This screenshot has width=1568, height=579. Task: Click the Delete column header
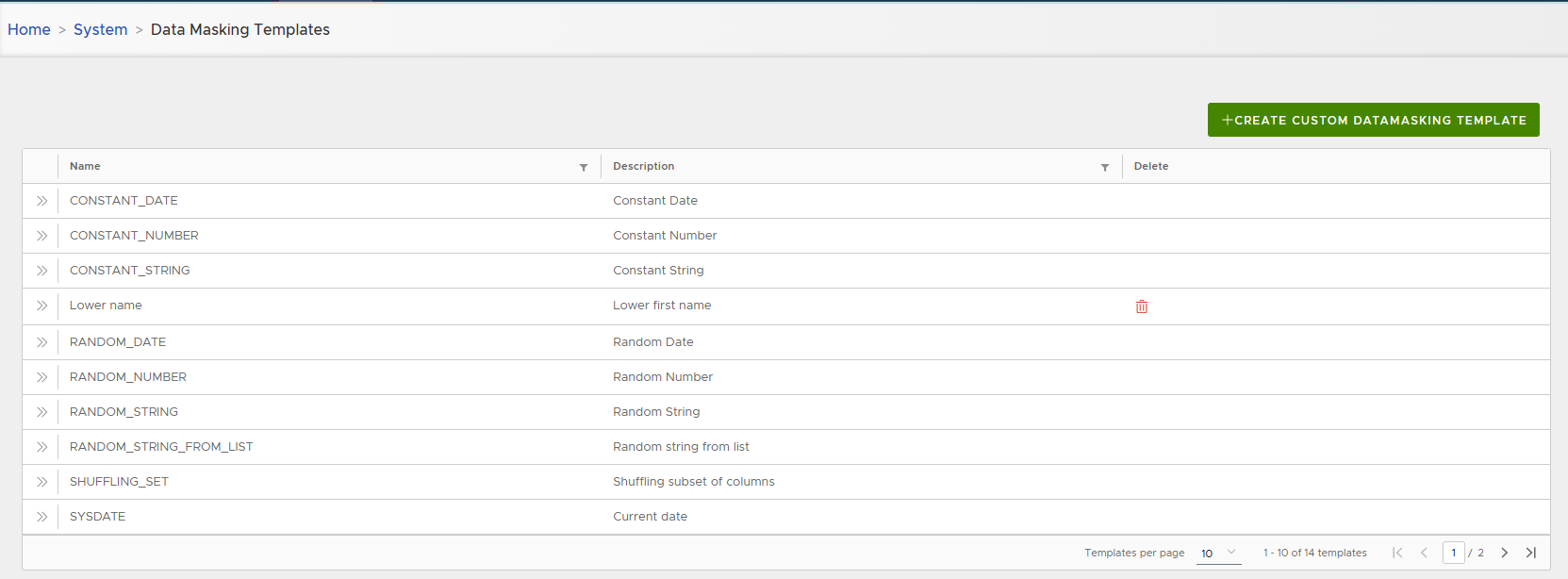click(1151, 166)
